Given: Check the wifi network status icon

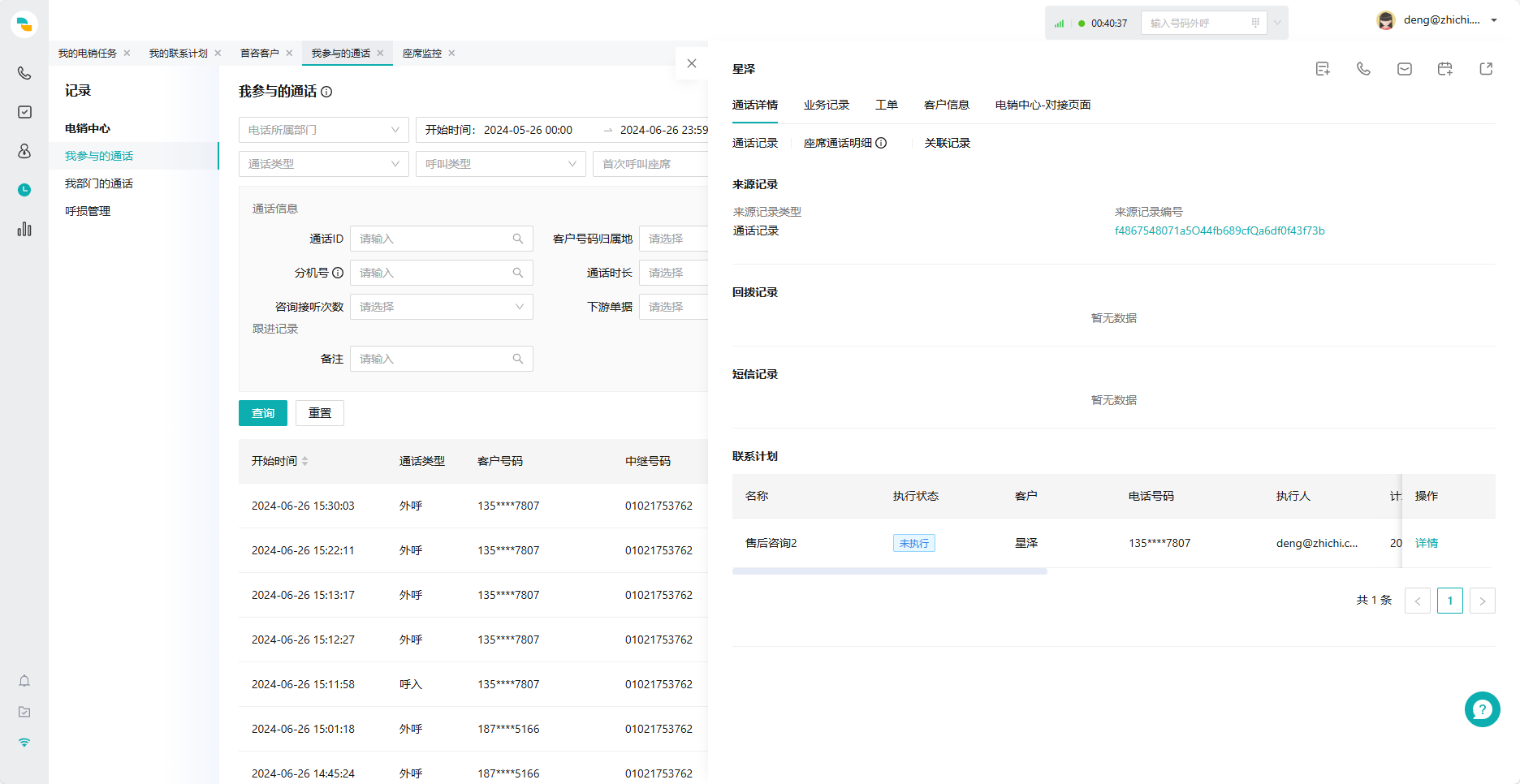Looking at the screenshot, I should point(24,743).
